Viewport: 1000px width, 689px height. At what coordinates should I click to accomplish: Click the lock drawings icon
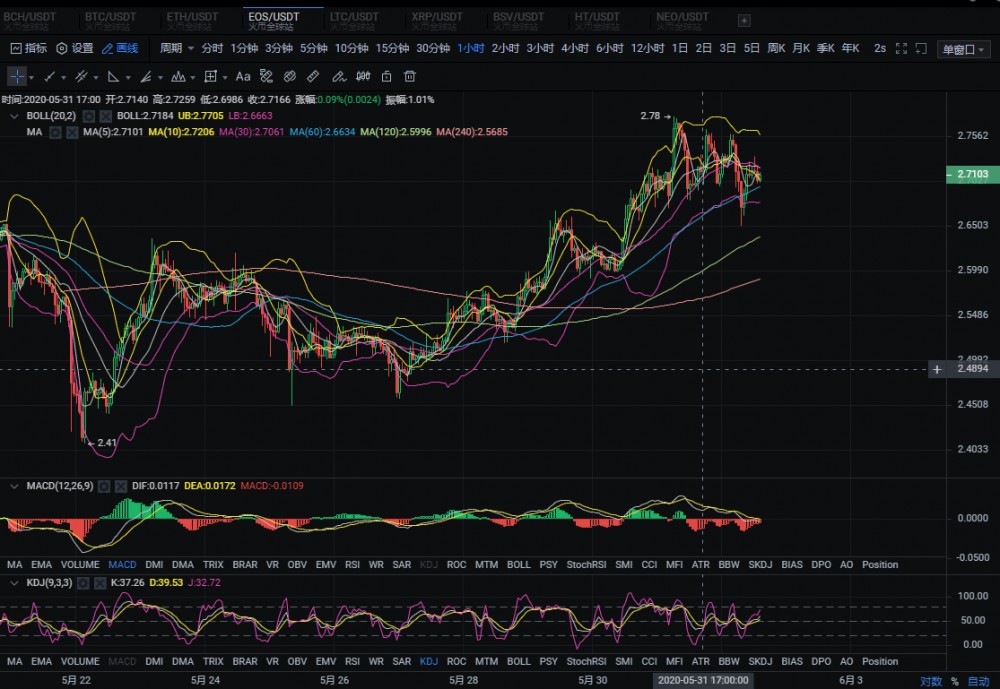point(387,76)
